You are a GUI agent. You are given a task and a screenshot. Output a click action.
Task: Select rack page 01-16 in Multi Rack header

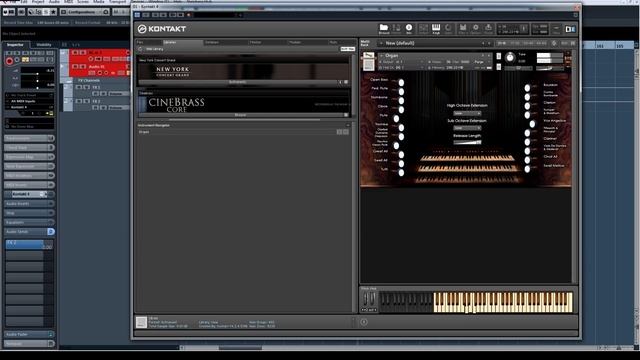502,43
